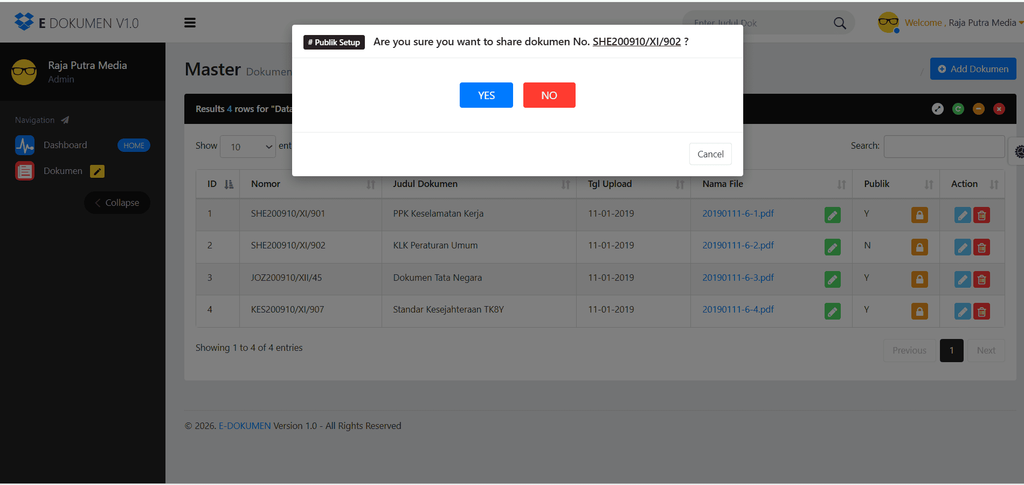
Task: Toggle publik lock for Dokumen Tata Negara
Action: 920,279
